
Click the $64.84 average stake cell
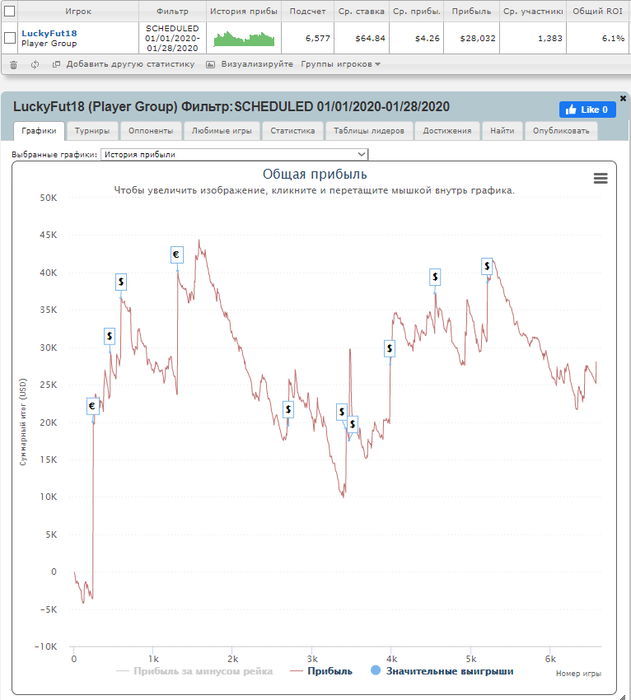click(x=362, y=38)
